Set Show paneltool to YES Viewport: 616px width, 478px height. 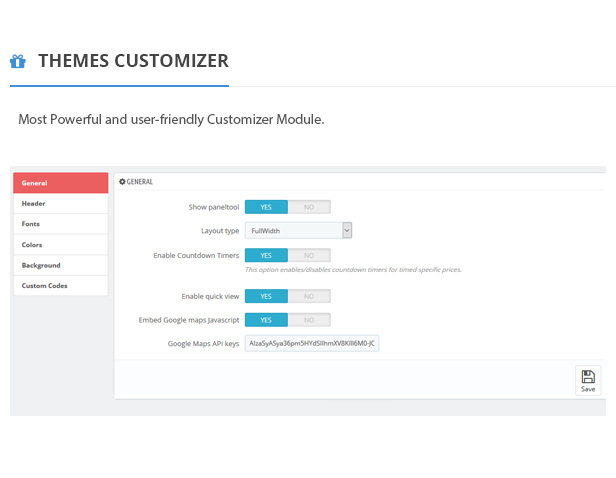pos(266,207)
